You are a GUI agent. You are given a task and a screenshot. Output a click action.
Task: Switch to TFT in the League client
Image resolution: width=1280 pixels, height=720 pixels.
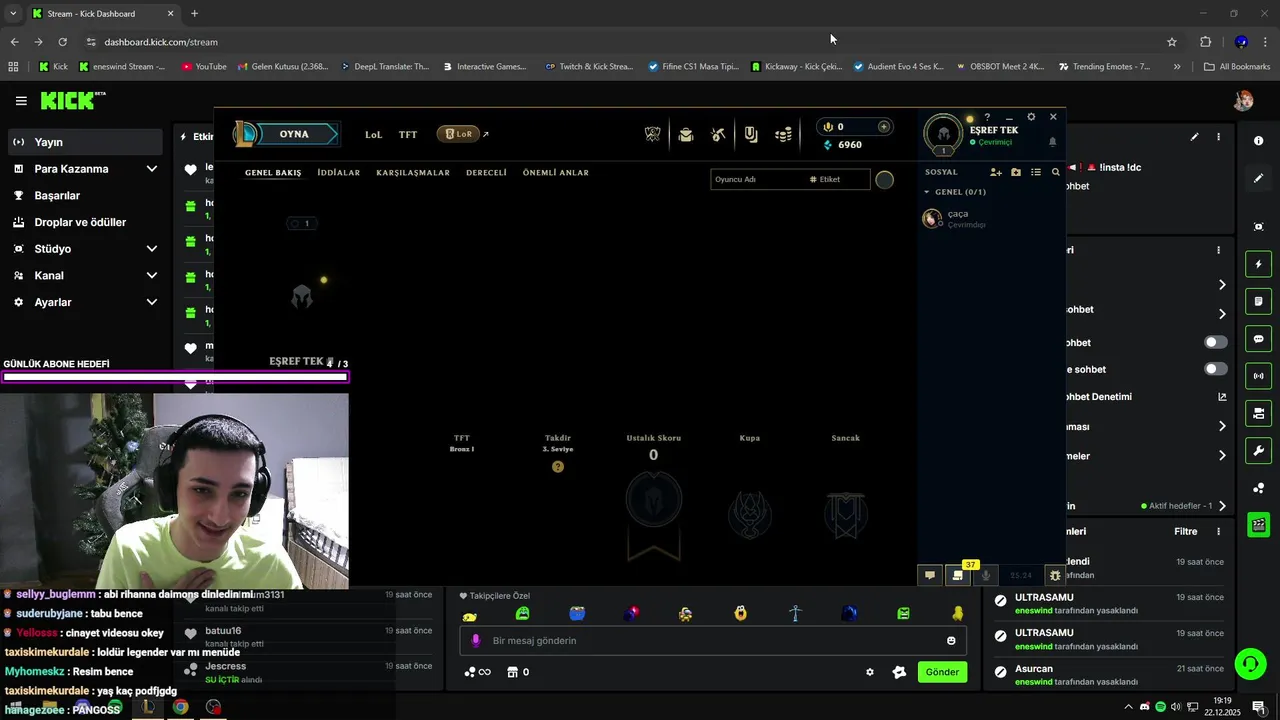pyautogui.click(x=408, y=134)
